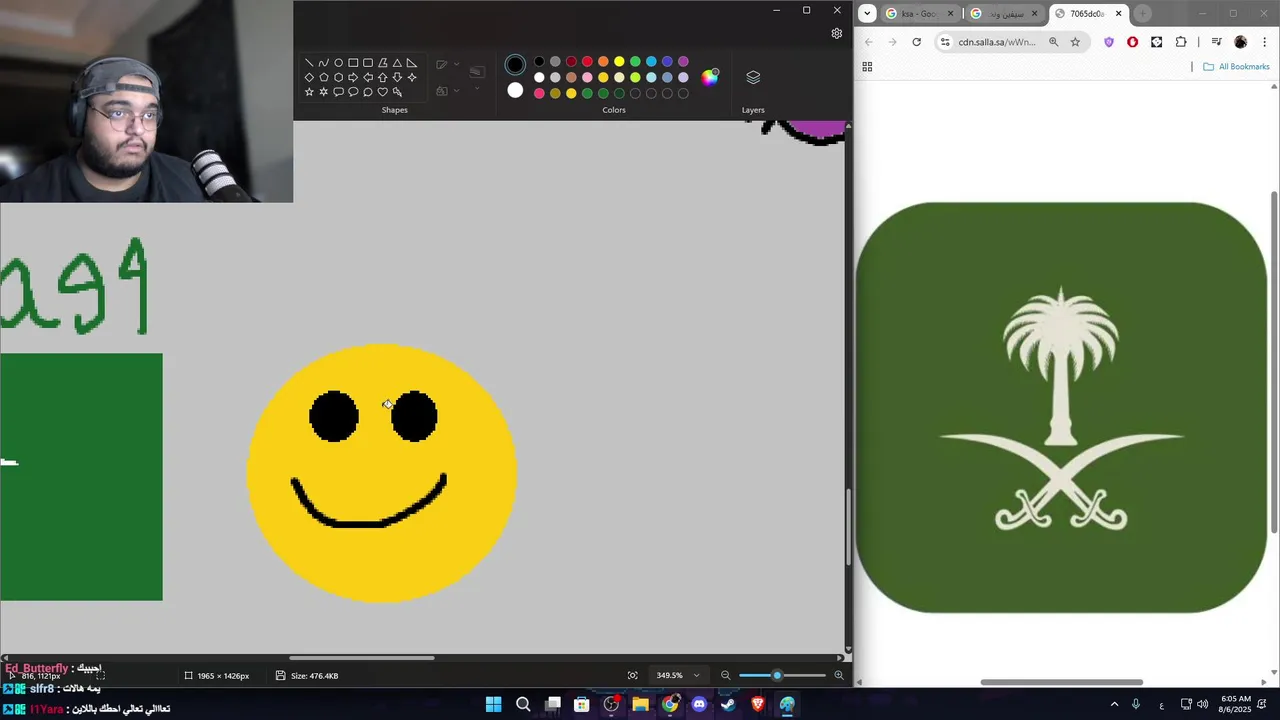This screenshot has height=720, width=1280.
Task: Select the Line shape in Paint
Action: click(309, 62)
